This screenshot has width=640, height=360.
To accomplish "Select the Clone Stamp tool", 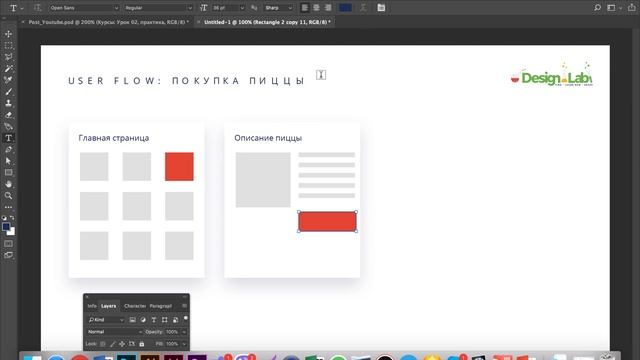I will tap(8, 103).
